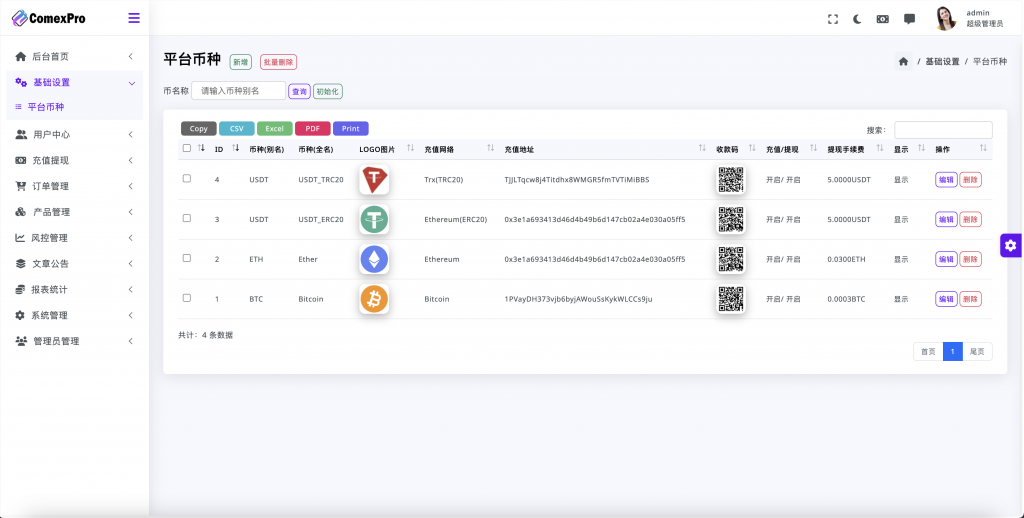Viewport: 1024px width, 518px height.
Task: Click the admin avatar picture
Action: 945,18
